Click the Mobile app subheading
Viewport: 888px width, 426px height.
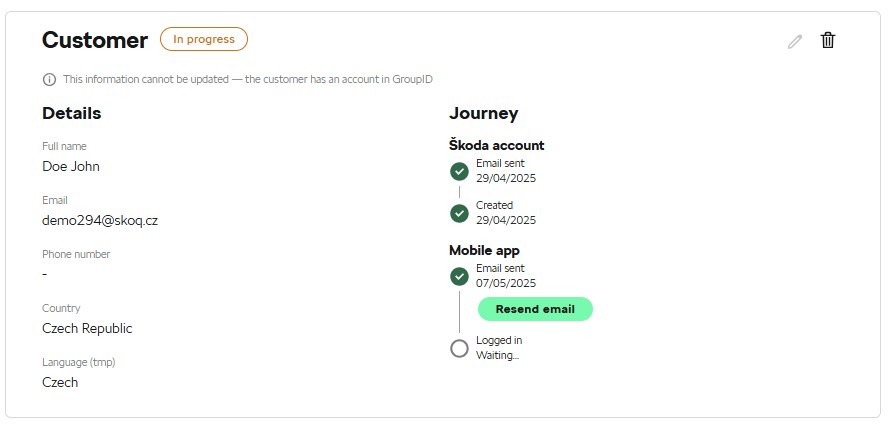pos(484,250)
